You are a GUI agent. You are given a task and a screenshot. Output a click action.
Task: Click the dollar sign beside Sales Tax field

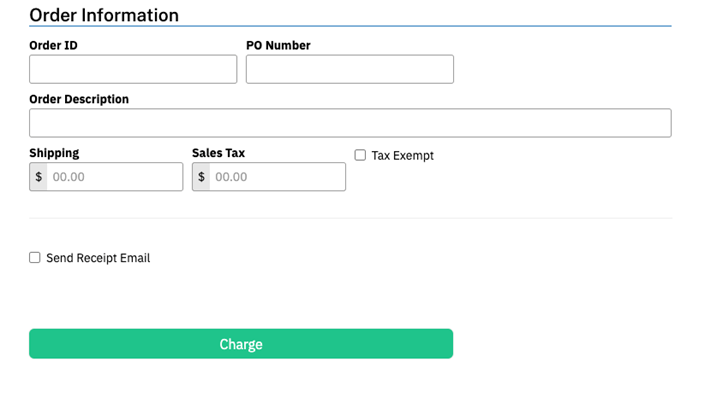click(201, 177)
